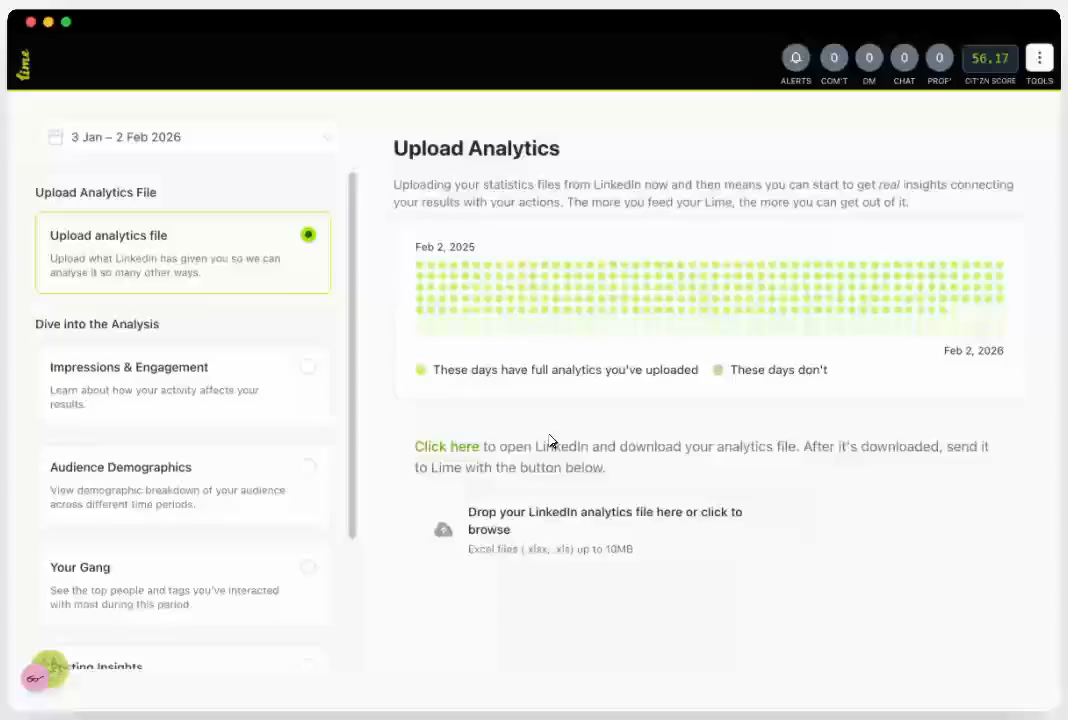
Task: Click the Lime logo
Action: click(x=24, y=65)
